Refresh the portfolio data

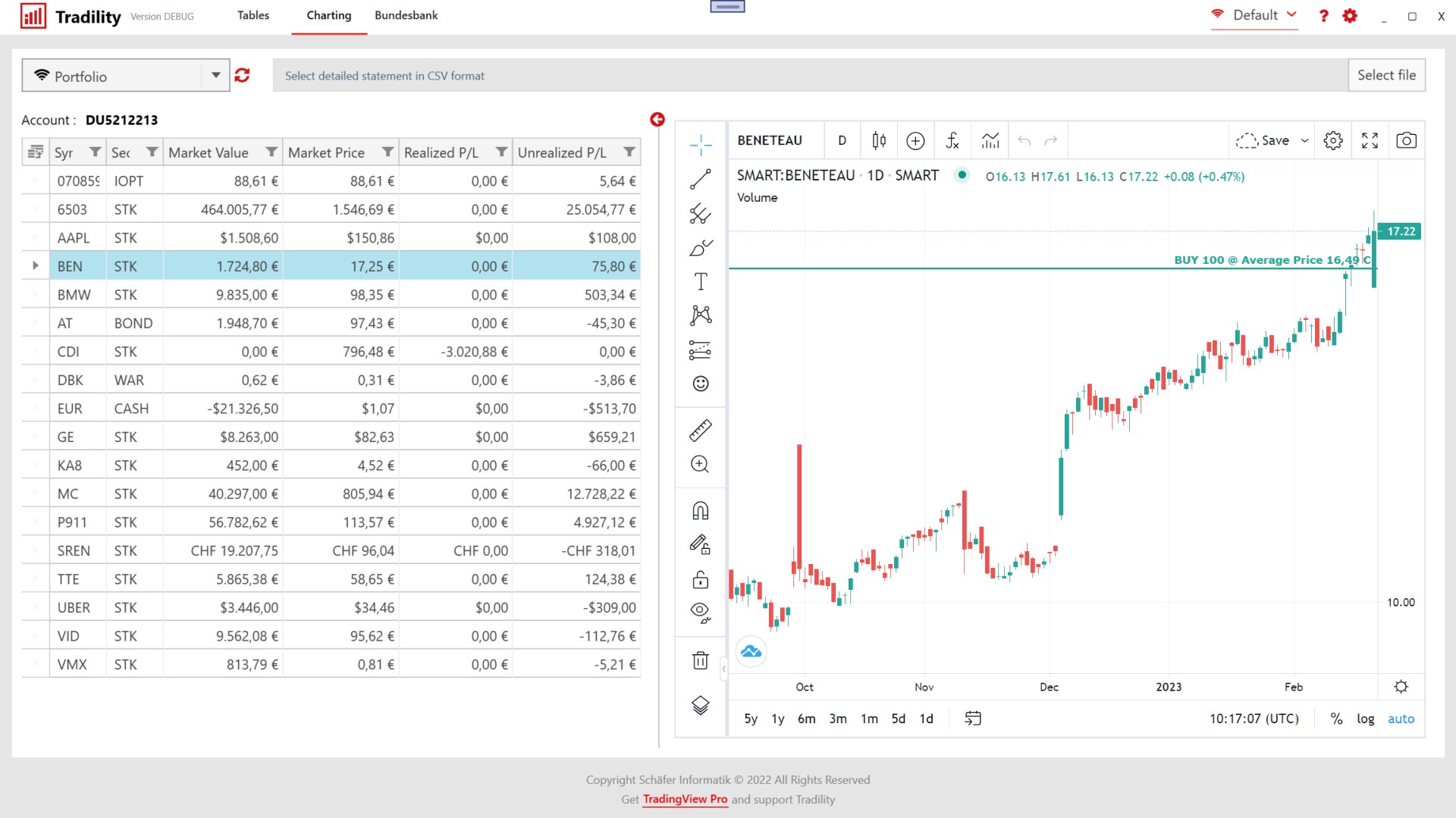(243, 75)
